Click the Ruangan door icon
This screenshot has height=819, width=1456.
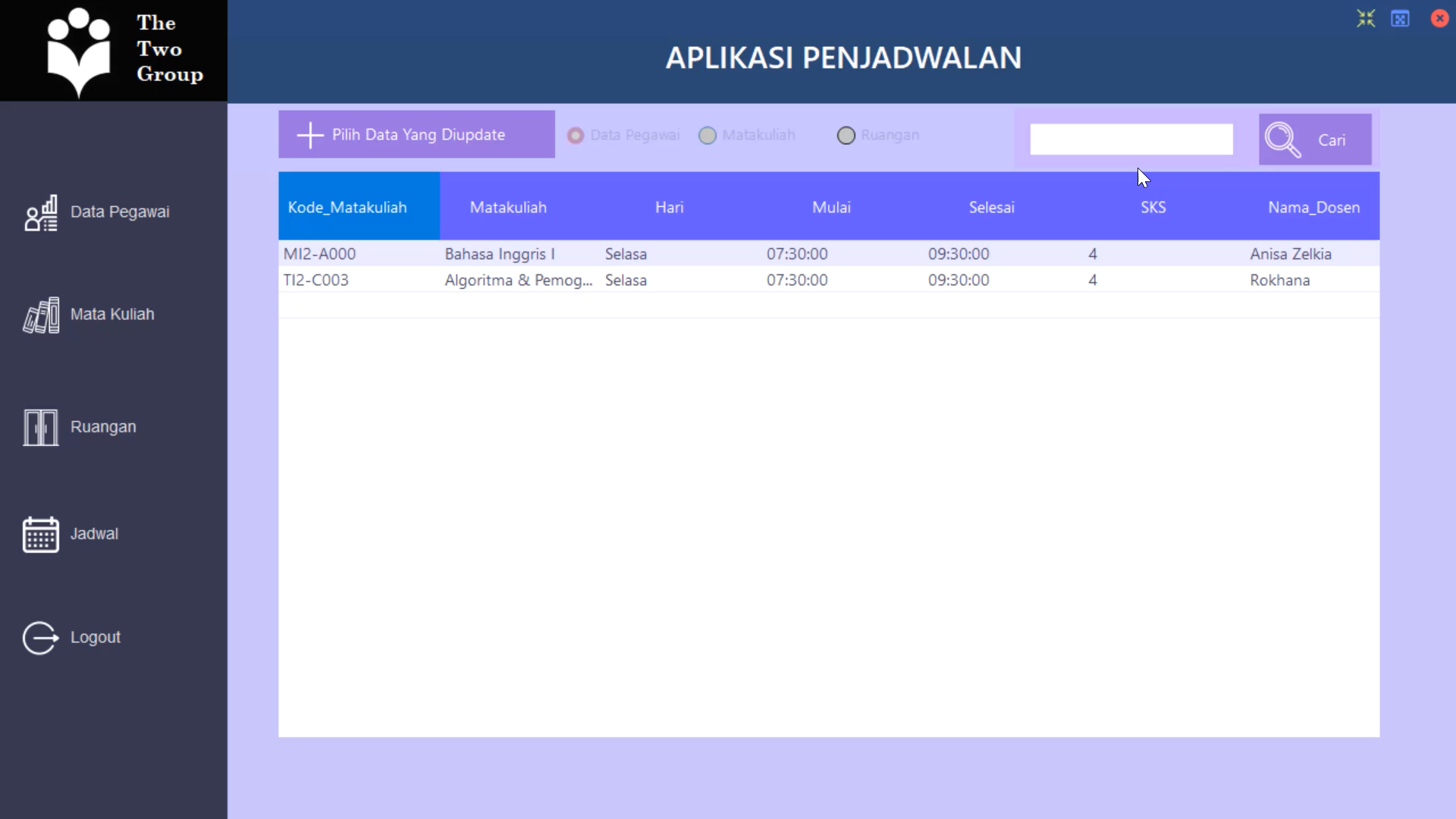tap(39, 427)
